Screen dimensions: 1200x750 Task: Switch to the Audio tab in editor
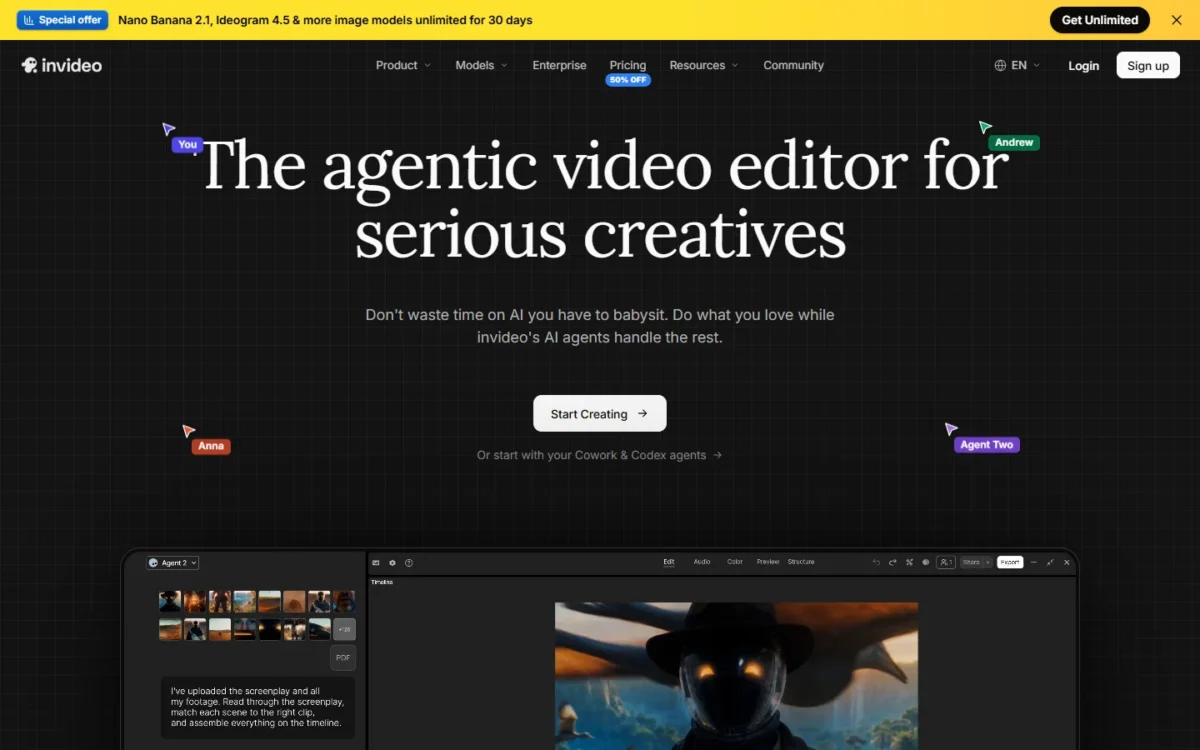[702, 562]
